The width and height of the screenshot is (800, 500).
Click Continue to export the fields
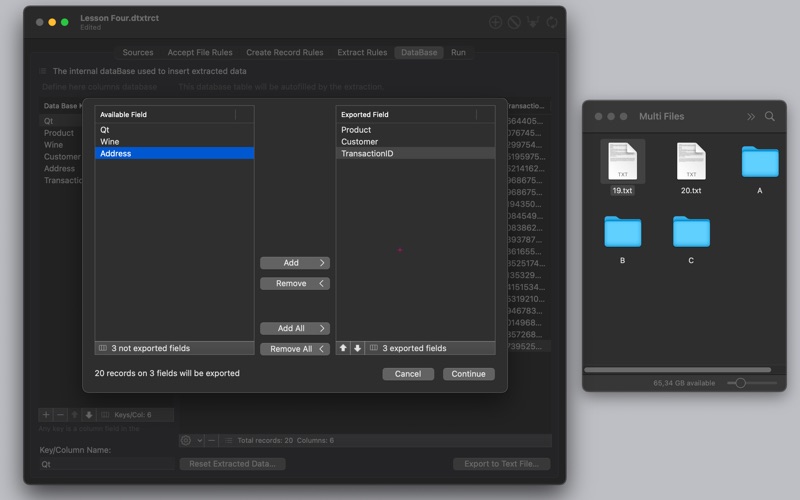pos(468,374)
